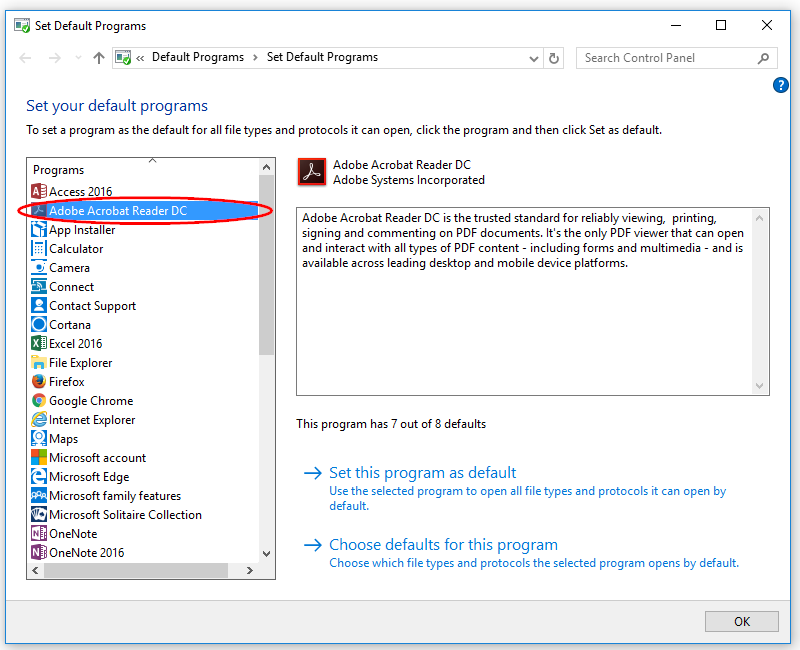Click the sort chevron above the Programs column

(x=152, y=161)
